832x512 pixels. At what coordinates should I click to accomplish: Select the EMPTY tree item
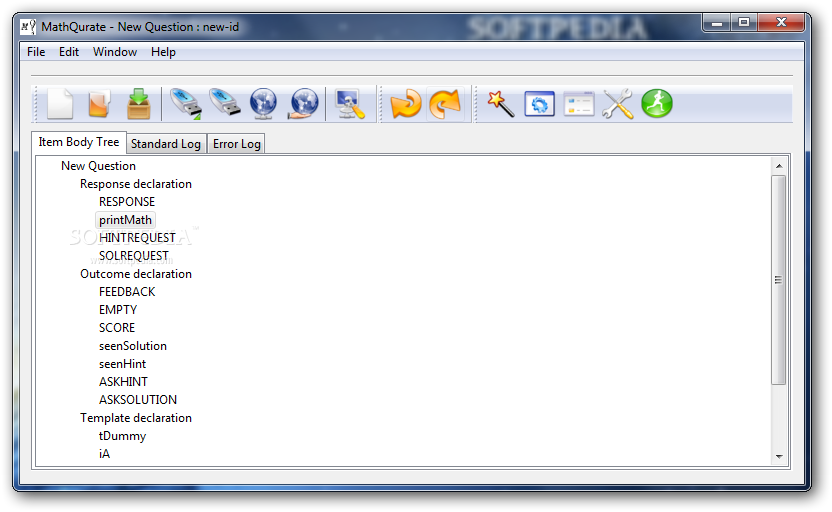coord(118,310)
